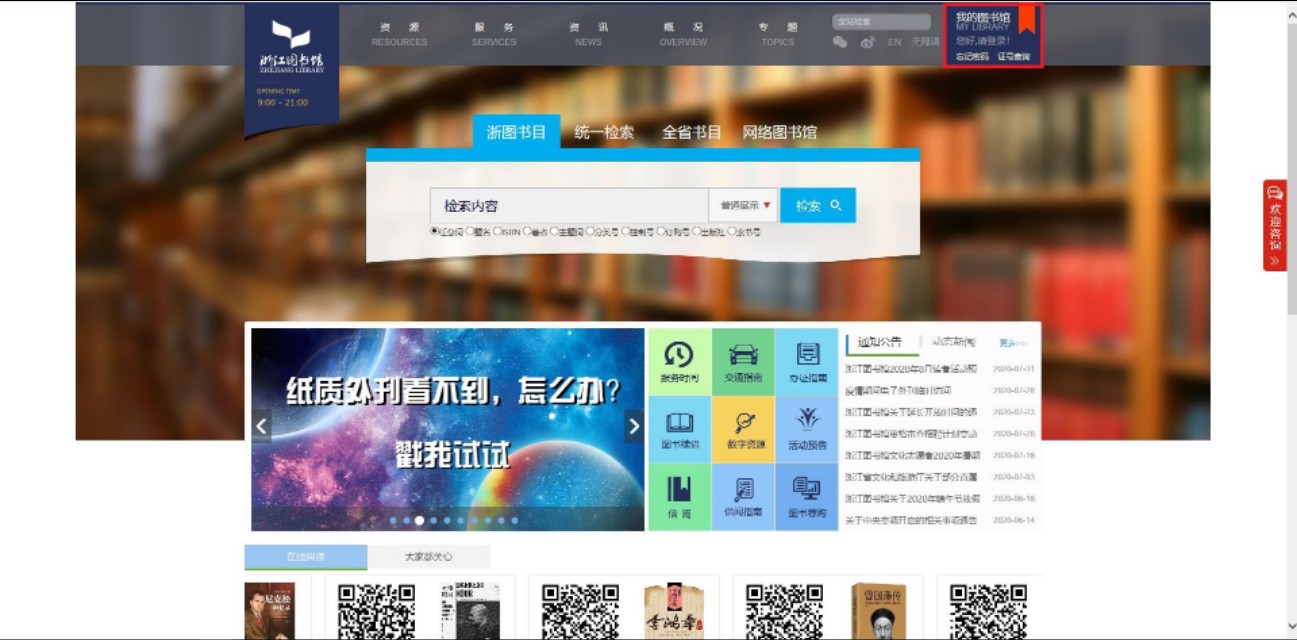
Task: Advance carousel with right arrow control
Action: pos(634,424)
